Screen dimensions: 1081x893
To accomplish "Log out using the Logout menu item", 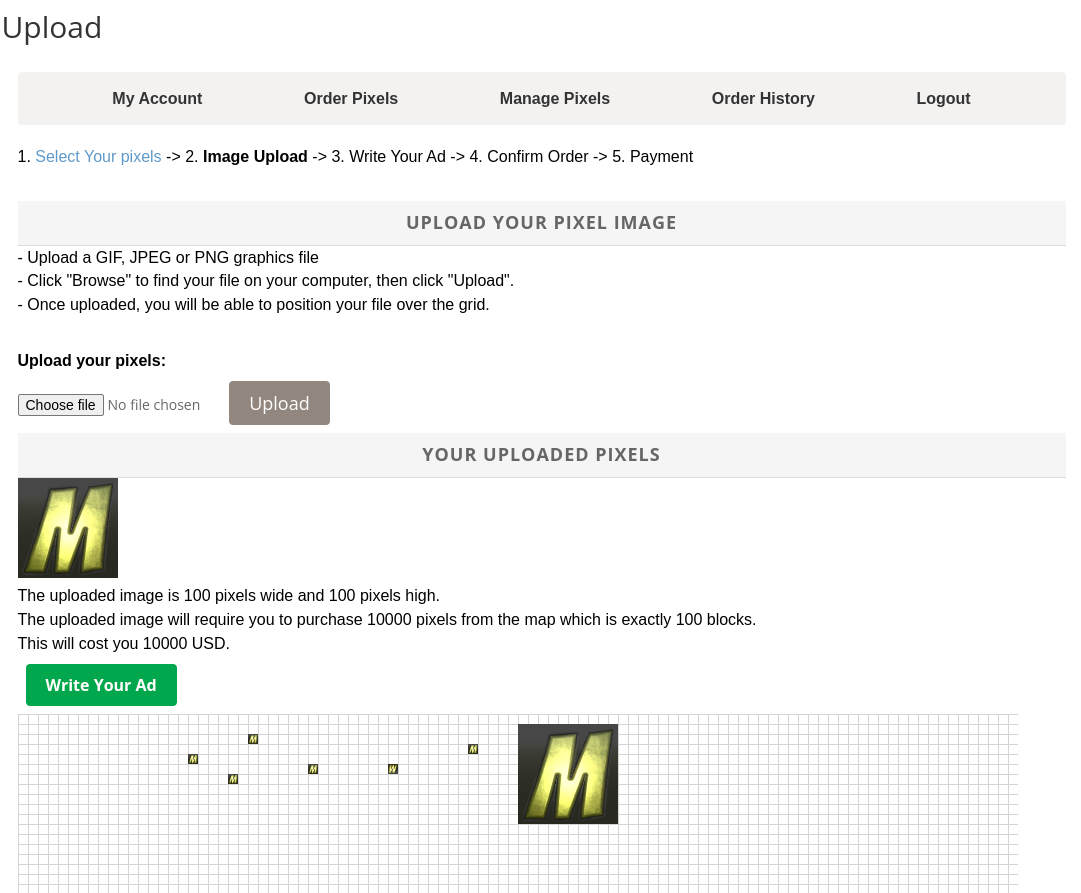I will tap(943, 98).
